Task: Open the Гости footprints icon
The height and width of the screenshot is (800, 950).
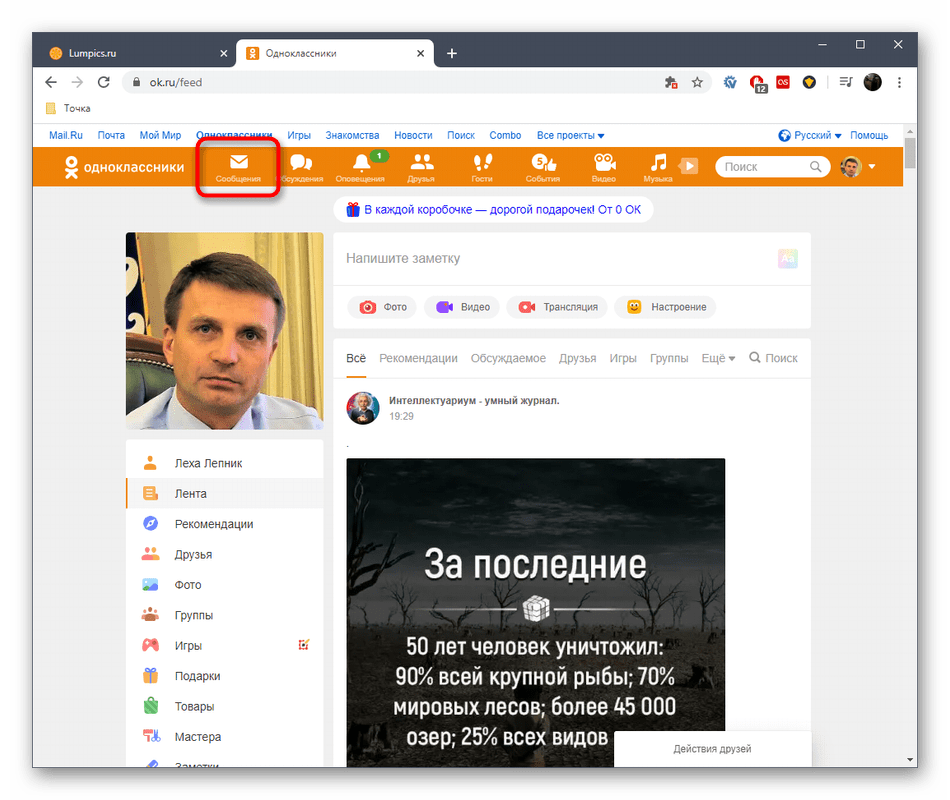Action: (482, 167)
